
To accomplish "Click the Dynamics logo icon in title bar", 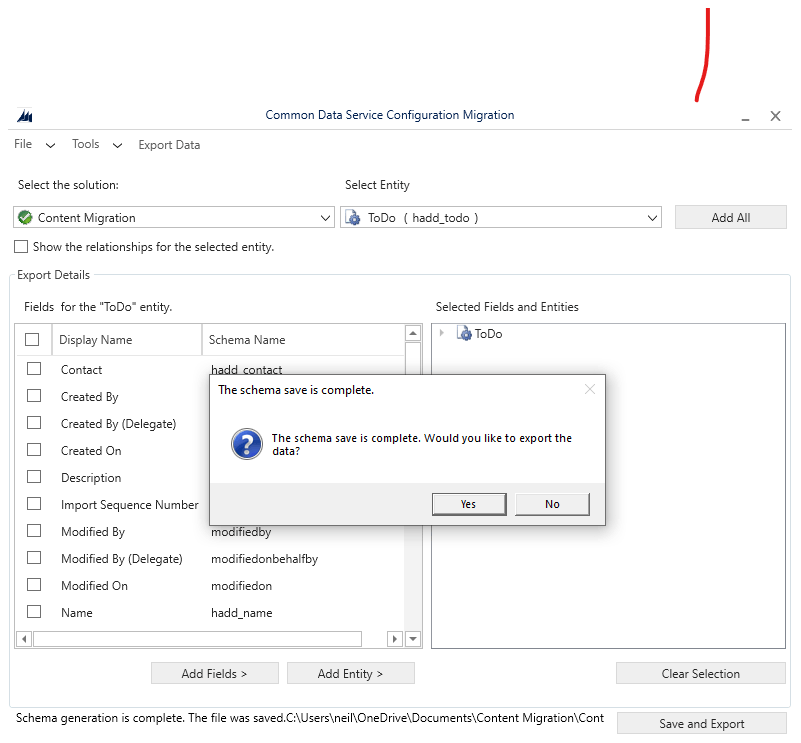I will click(25, 116).
